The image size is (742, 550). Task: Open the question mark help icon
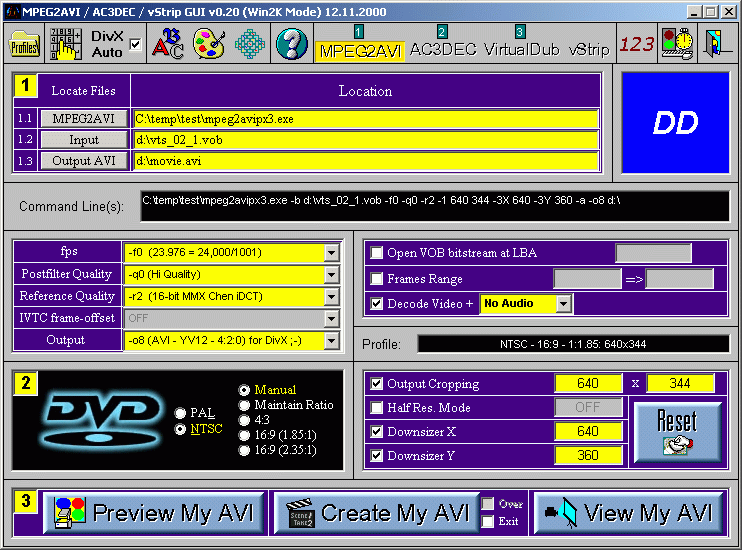[291, 45]
